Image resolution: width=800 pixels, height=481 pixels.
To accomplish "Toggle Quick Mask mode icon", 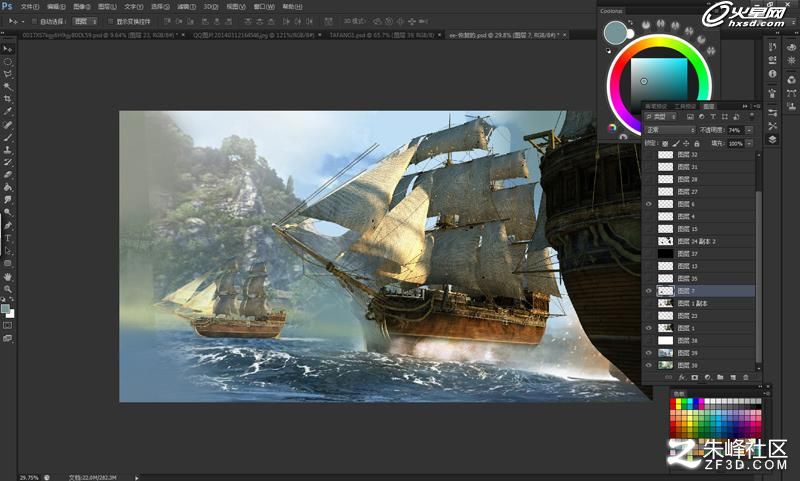I will [7, 325].
